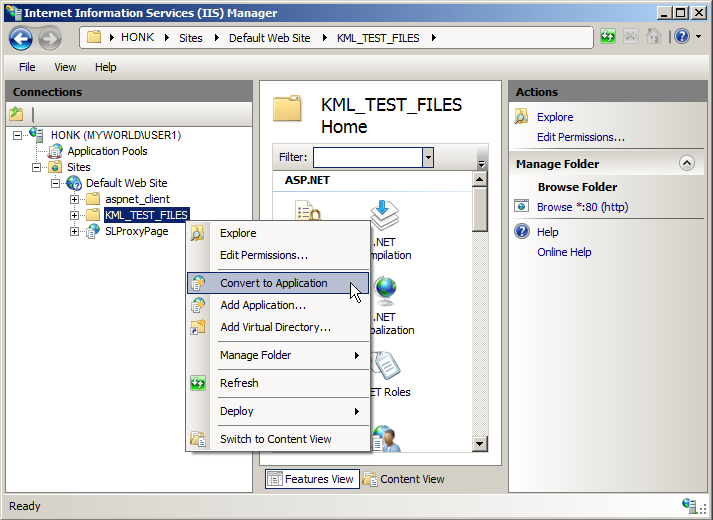
Task: Click the Browse *:80 (http) link
Action: (582, 207)
